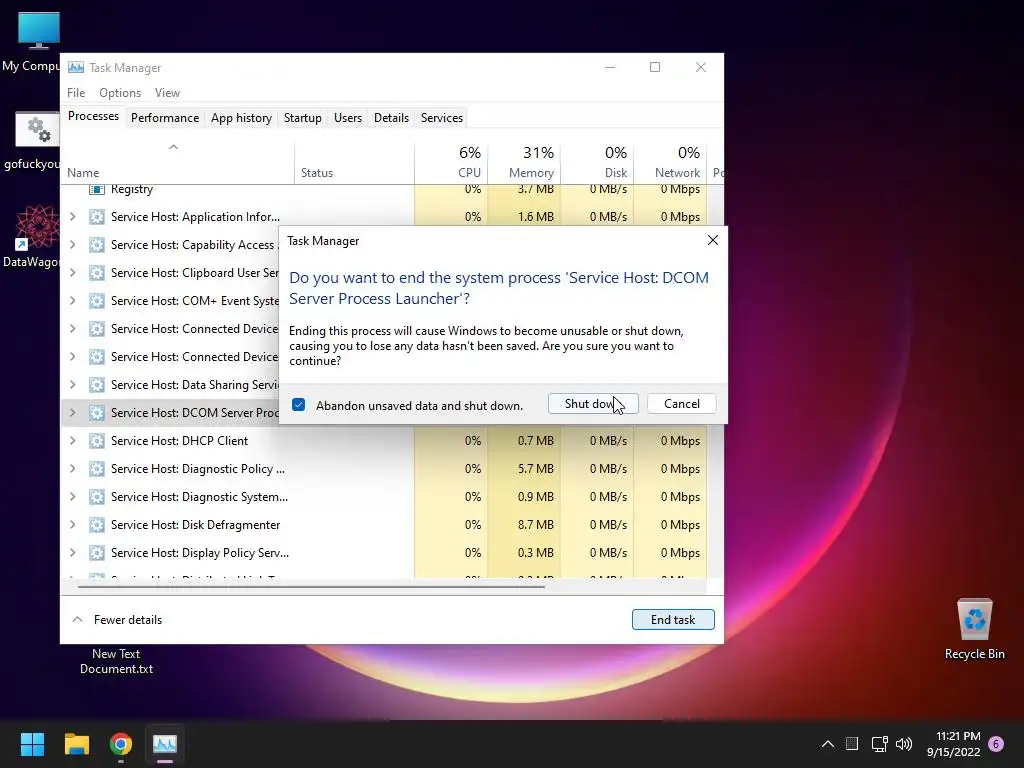Image resolution: width=1024 pixels, height=768 pixels.
Task: Sort processes by Disk column header
Action: tap(597, 162)
